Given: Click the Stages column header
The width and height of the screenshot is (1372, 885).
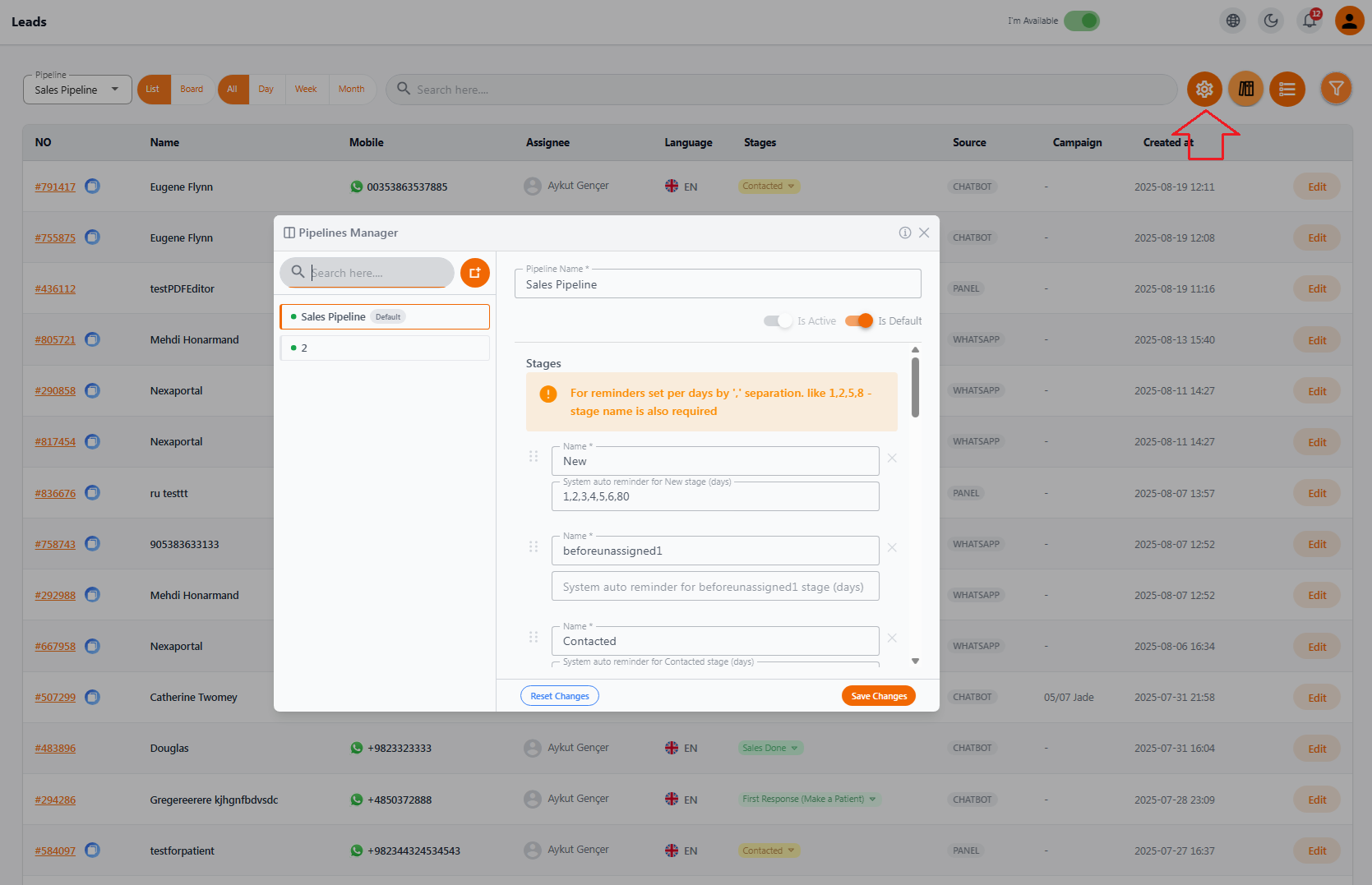Looking at the screenshot, I should point(760,142).
